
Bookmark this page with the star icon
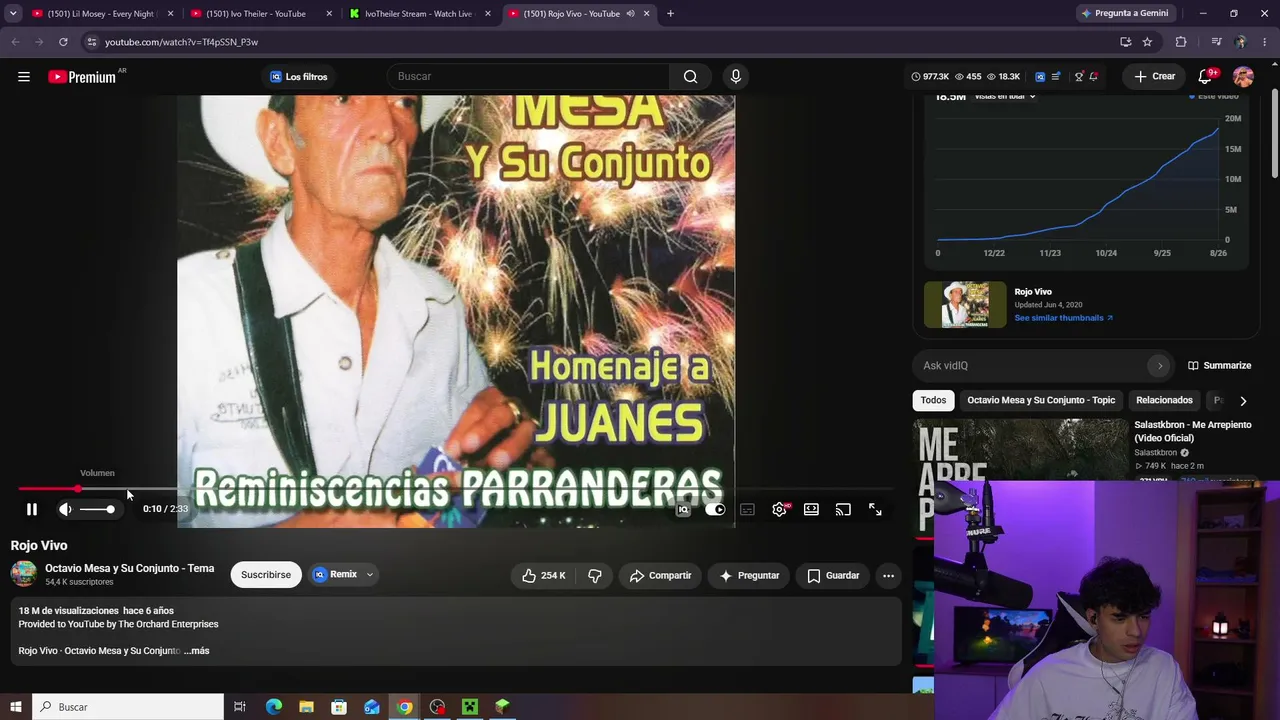click(x=1147, y=42)
